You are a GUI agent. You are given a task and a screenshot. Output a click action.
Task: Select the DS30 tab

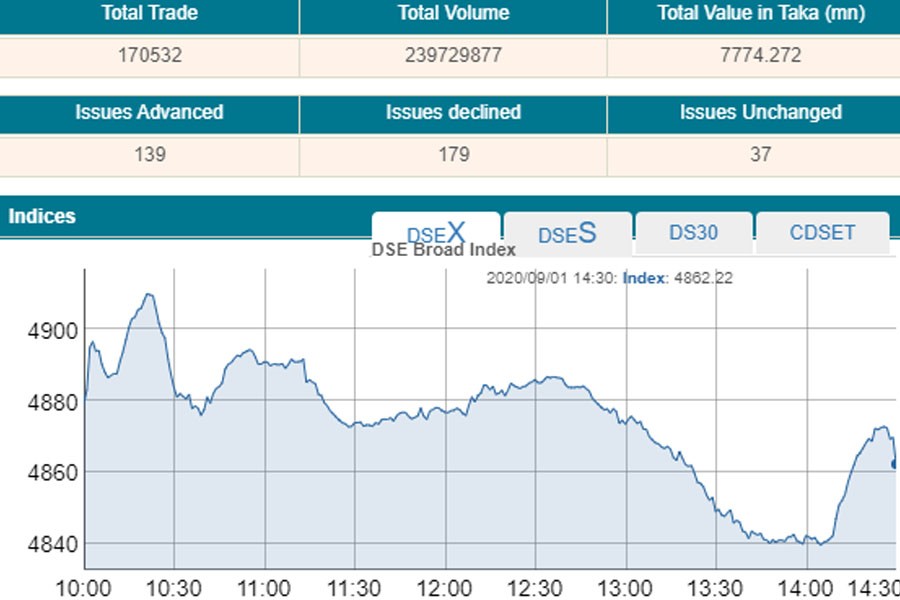coord(693,233)
